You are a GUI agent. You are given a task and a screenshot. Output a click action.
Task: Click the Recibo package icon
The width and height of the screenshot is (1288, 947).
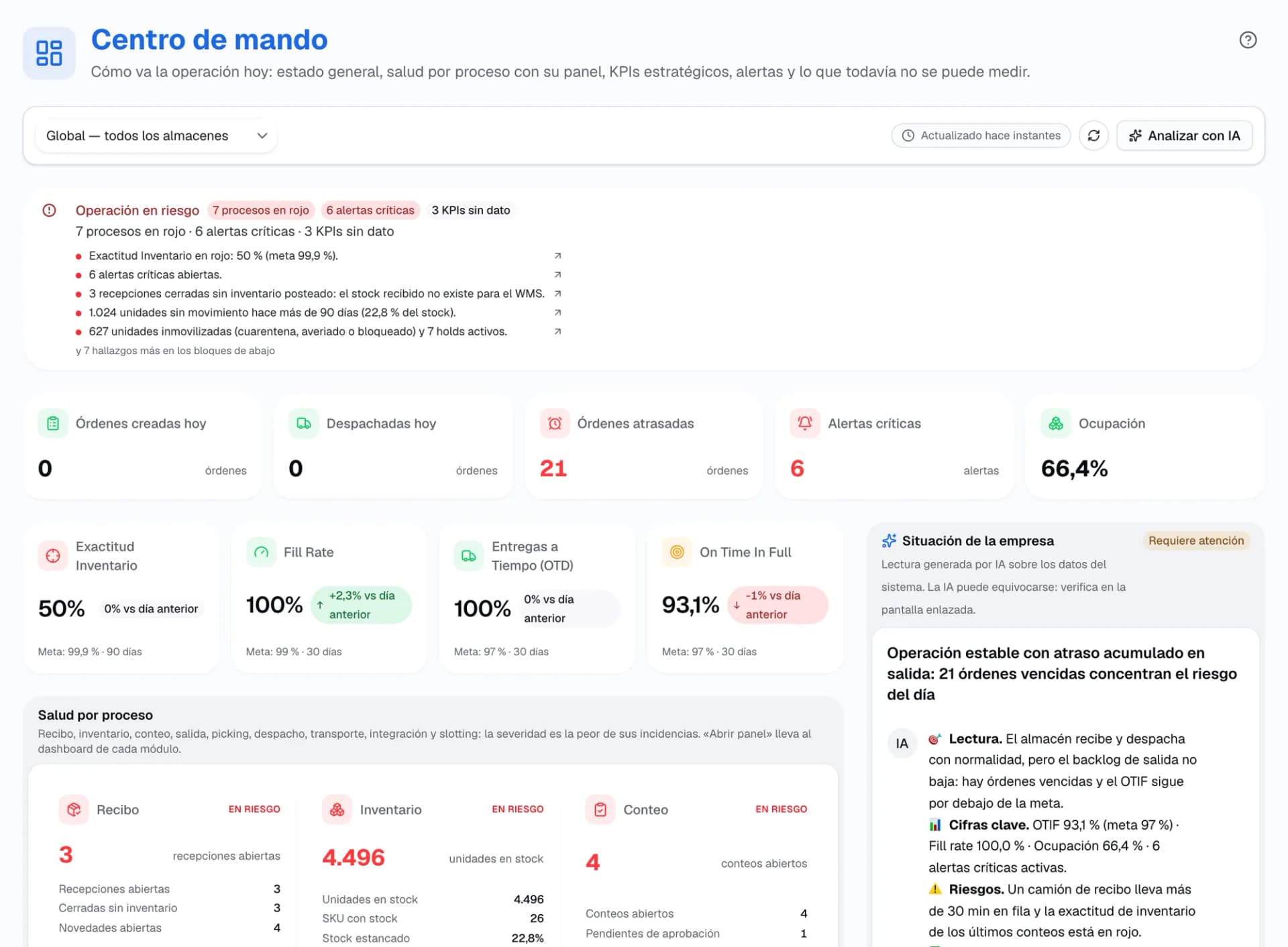[x=74, y=810]
